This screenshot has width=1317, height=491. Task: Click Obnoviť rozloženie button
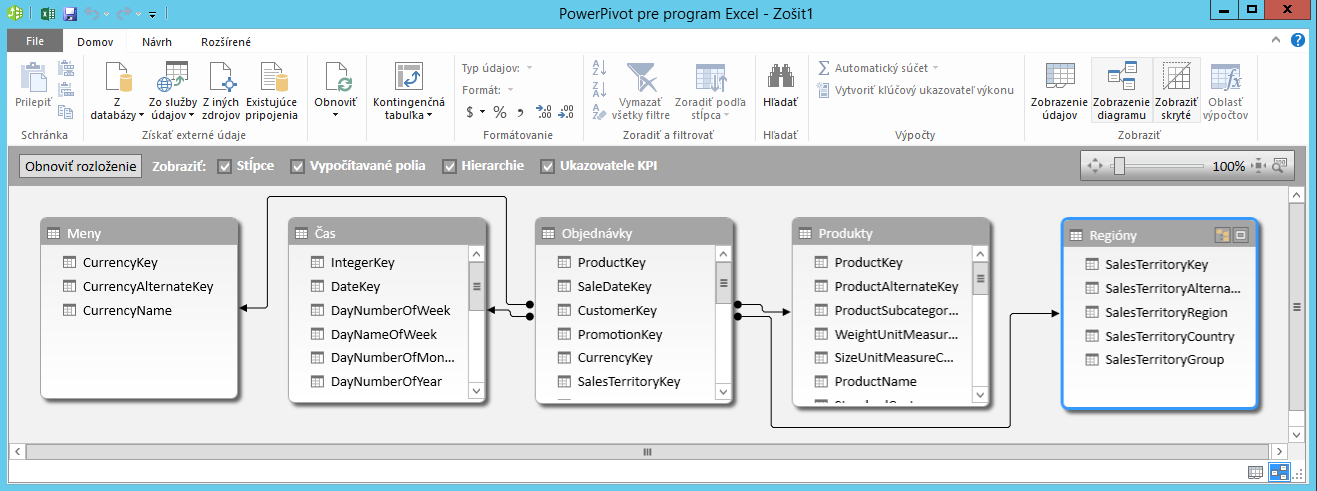80,166
